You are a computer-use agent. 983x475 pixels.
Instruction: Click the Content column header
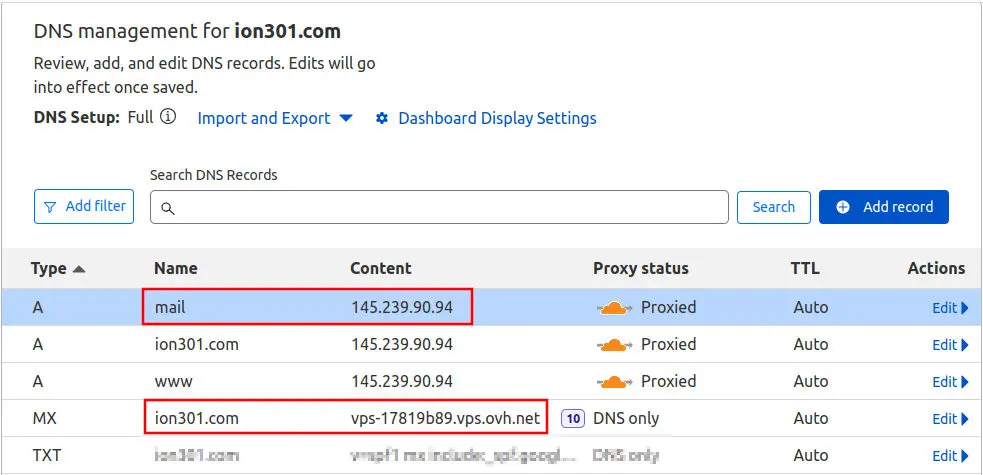(x=381, y=268)
